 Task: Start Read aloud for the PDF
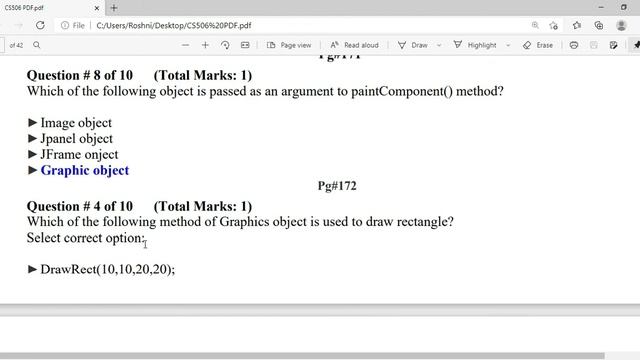click(354, 45)
